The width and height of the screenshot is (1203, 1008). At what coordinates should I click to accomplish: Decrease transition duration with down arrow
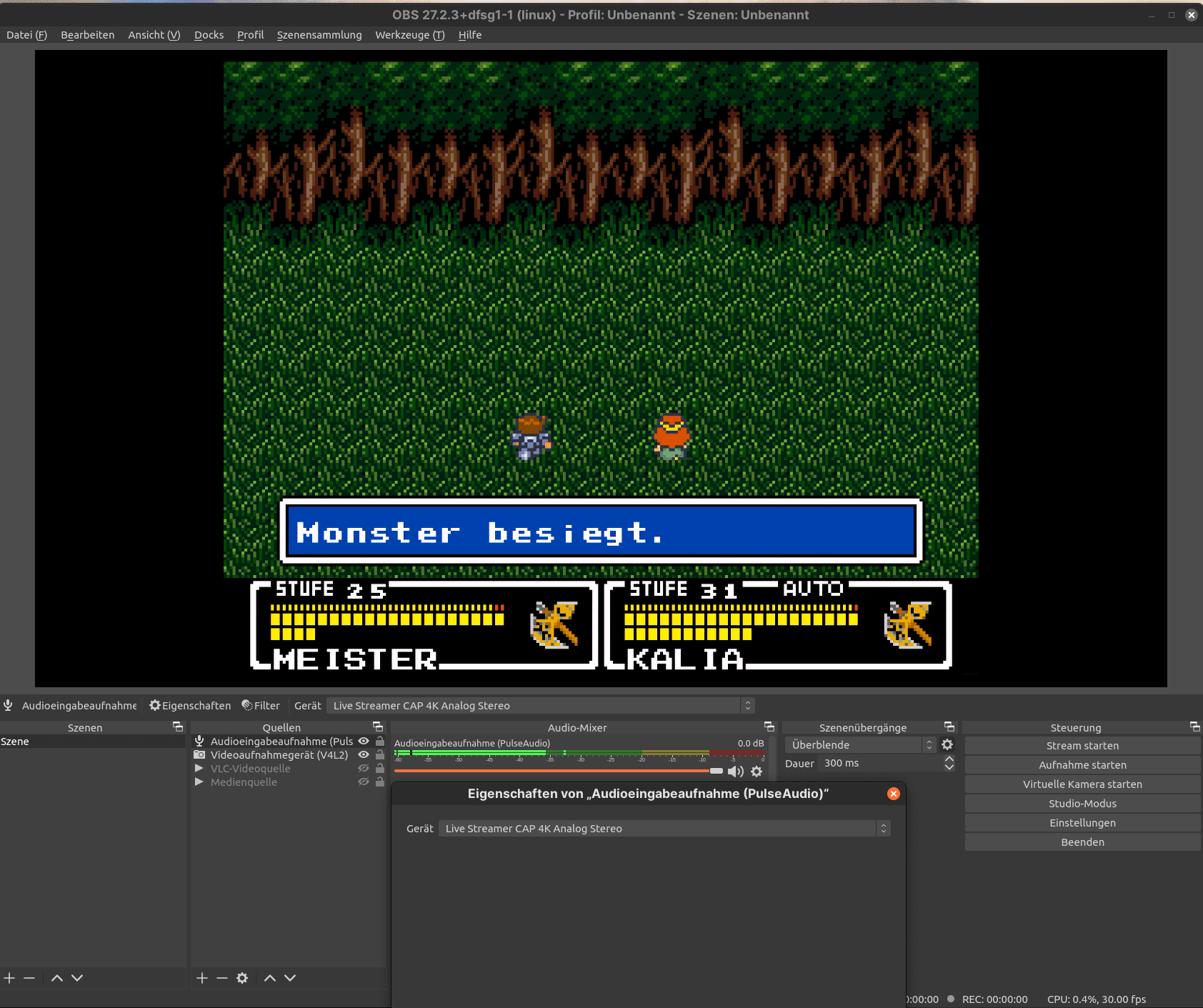pos(949,768)
